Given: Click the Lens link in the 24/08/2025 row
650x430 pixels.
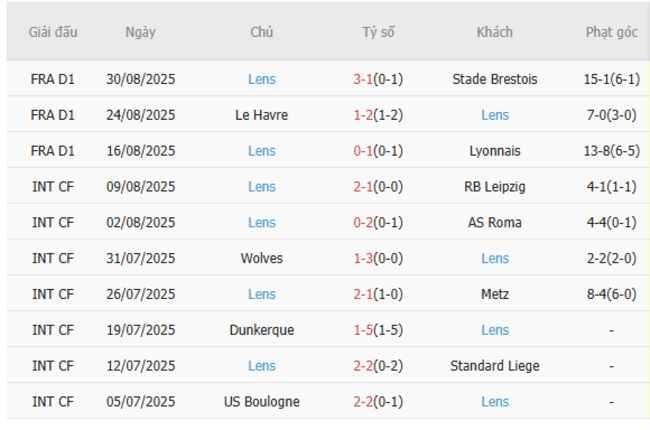Looking at the screenshot, I should click(x=494, y=115).
